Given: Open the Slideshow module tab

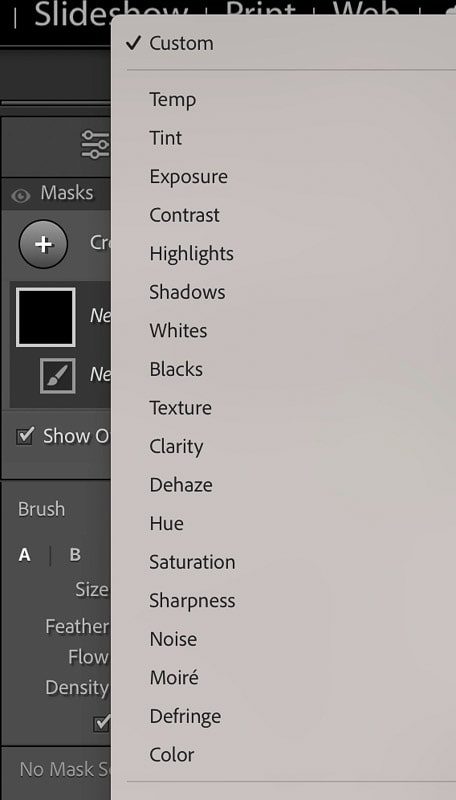Looking at the screenshot, I should pyautogui.click(x=111, y=13).
